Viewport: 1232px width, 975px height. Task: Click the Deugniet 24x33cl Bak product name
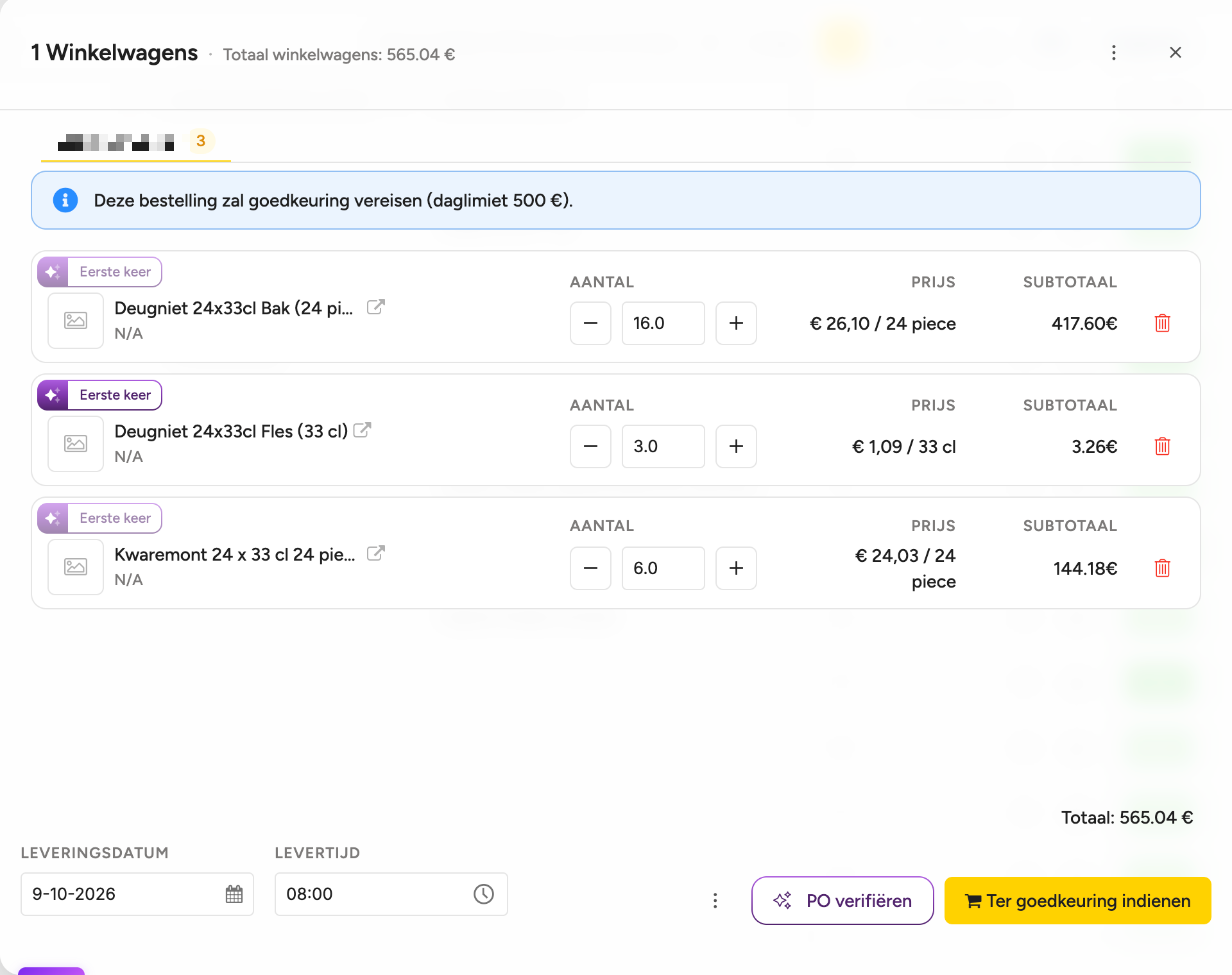coord(234,308)
